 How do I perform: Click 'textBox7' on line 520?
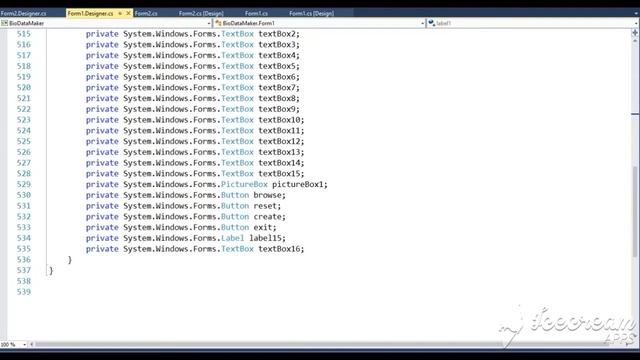[x=277, y=87]
